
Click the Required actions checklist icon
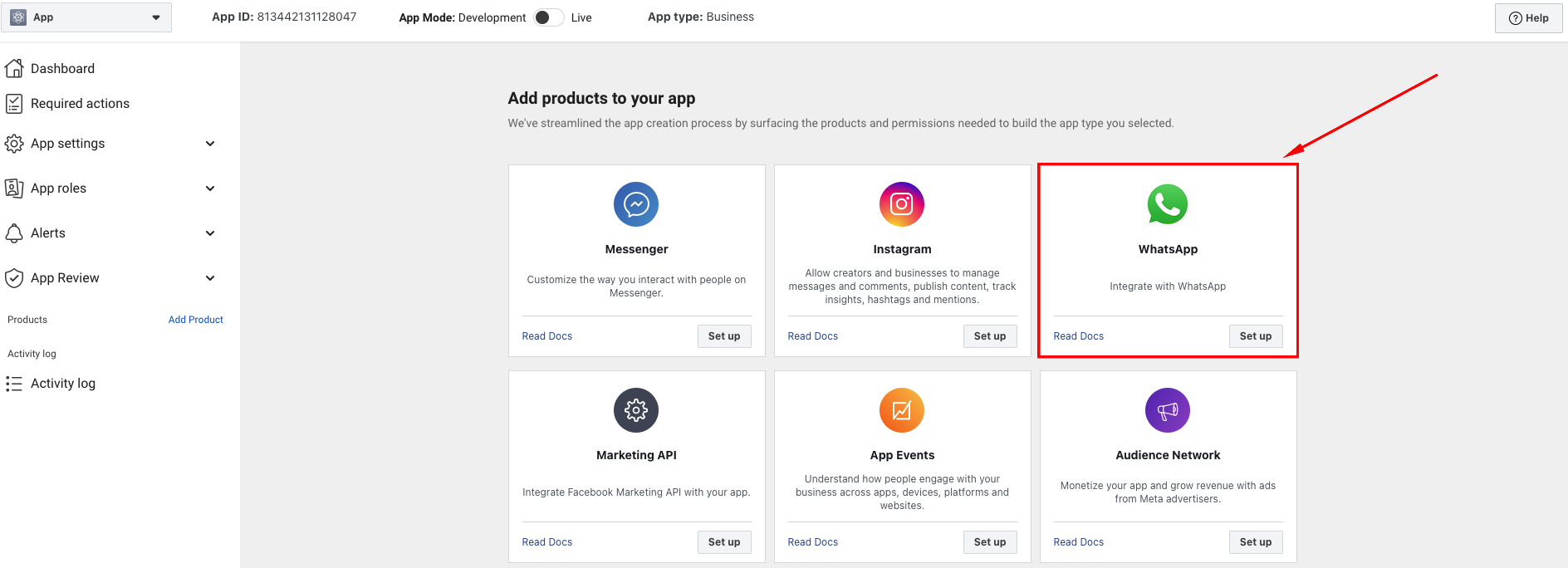point(14,103)
